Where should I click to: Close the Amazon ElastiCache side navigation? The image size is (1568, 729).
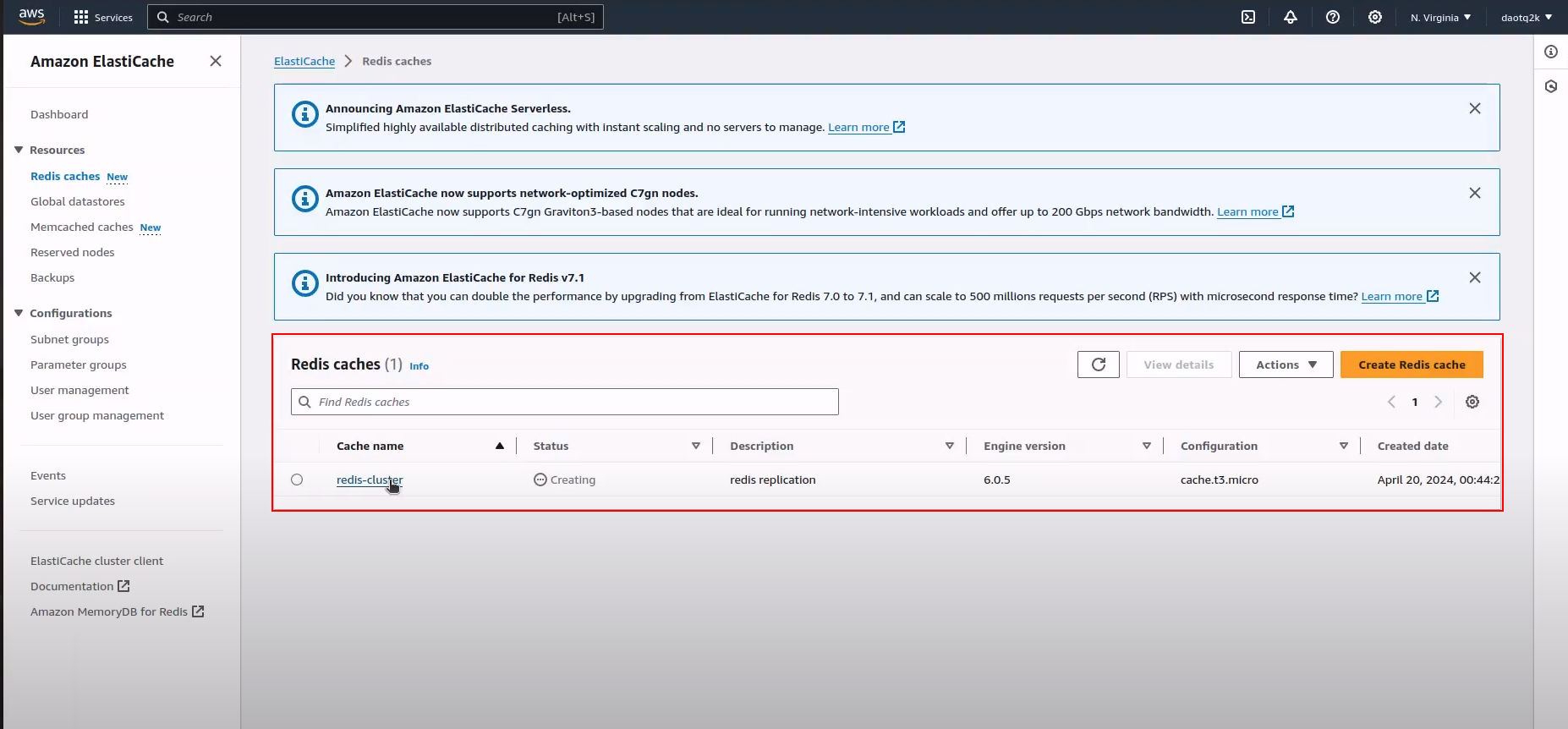[216, 61]
